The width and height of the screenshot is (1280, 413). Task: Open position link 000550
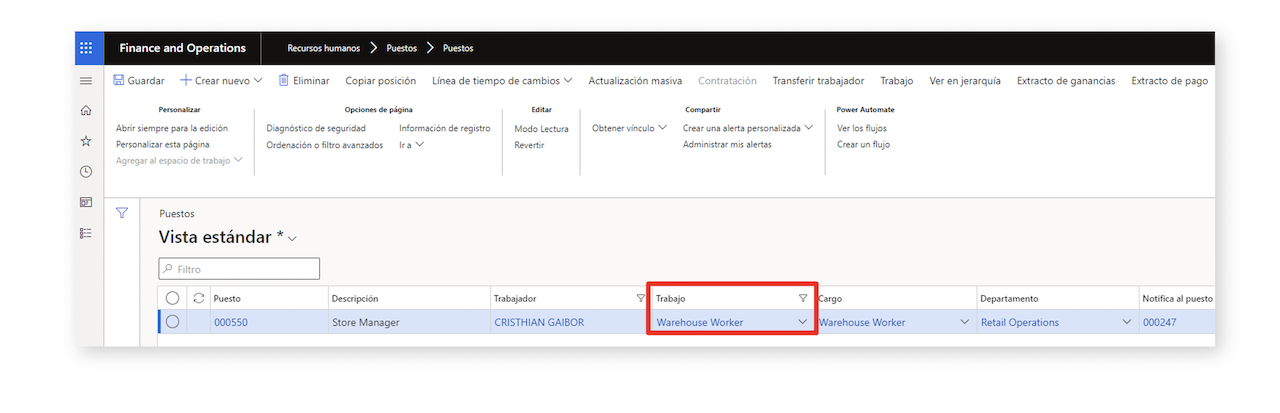pos(230,322)
